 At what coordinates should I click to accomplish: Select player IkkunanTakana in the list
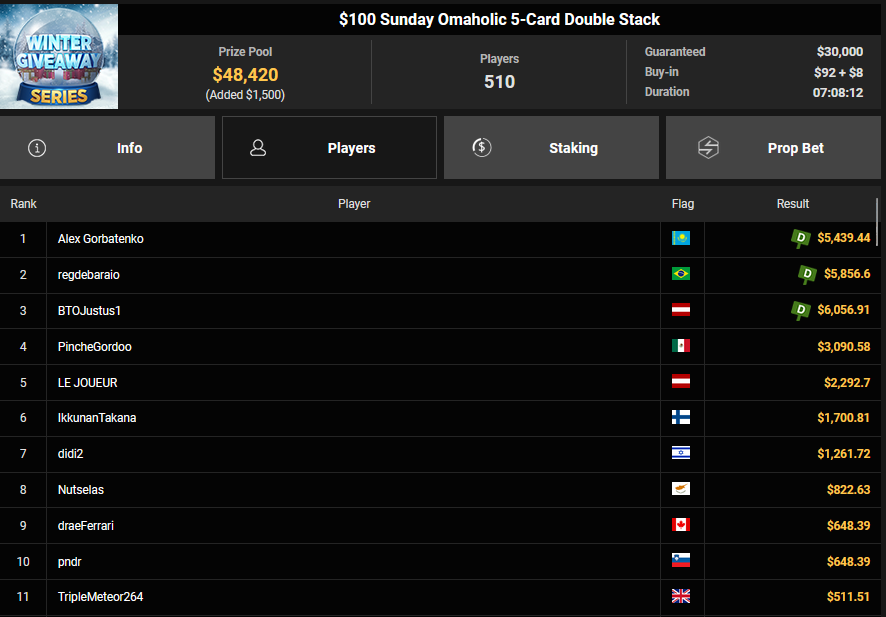(x=97, y=418)
